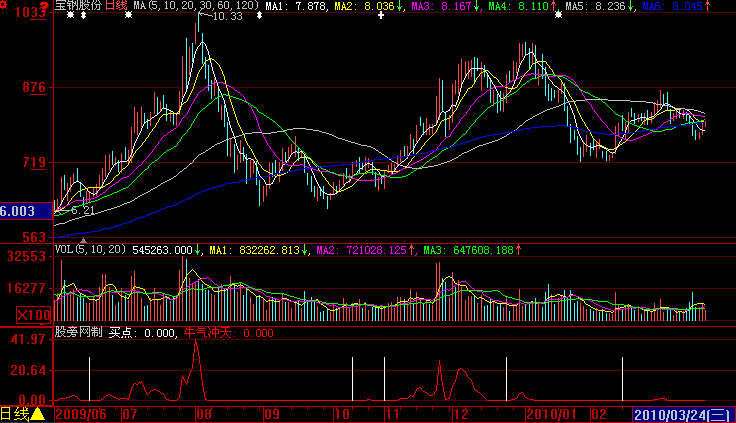Click the X100 volume scale box

[30, 314]
